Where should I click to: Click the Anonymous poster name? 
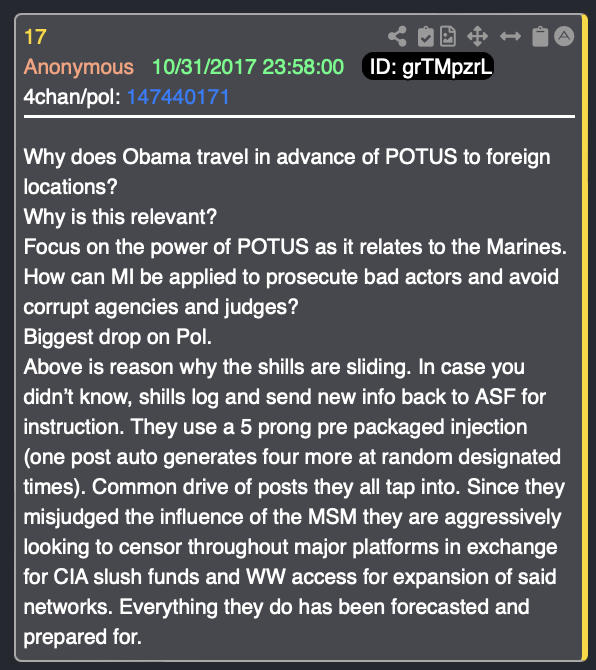[79, 67]
